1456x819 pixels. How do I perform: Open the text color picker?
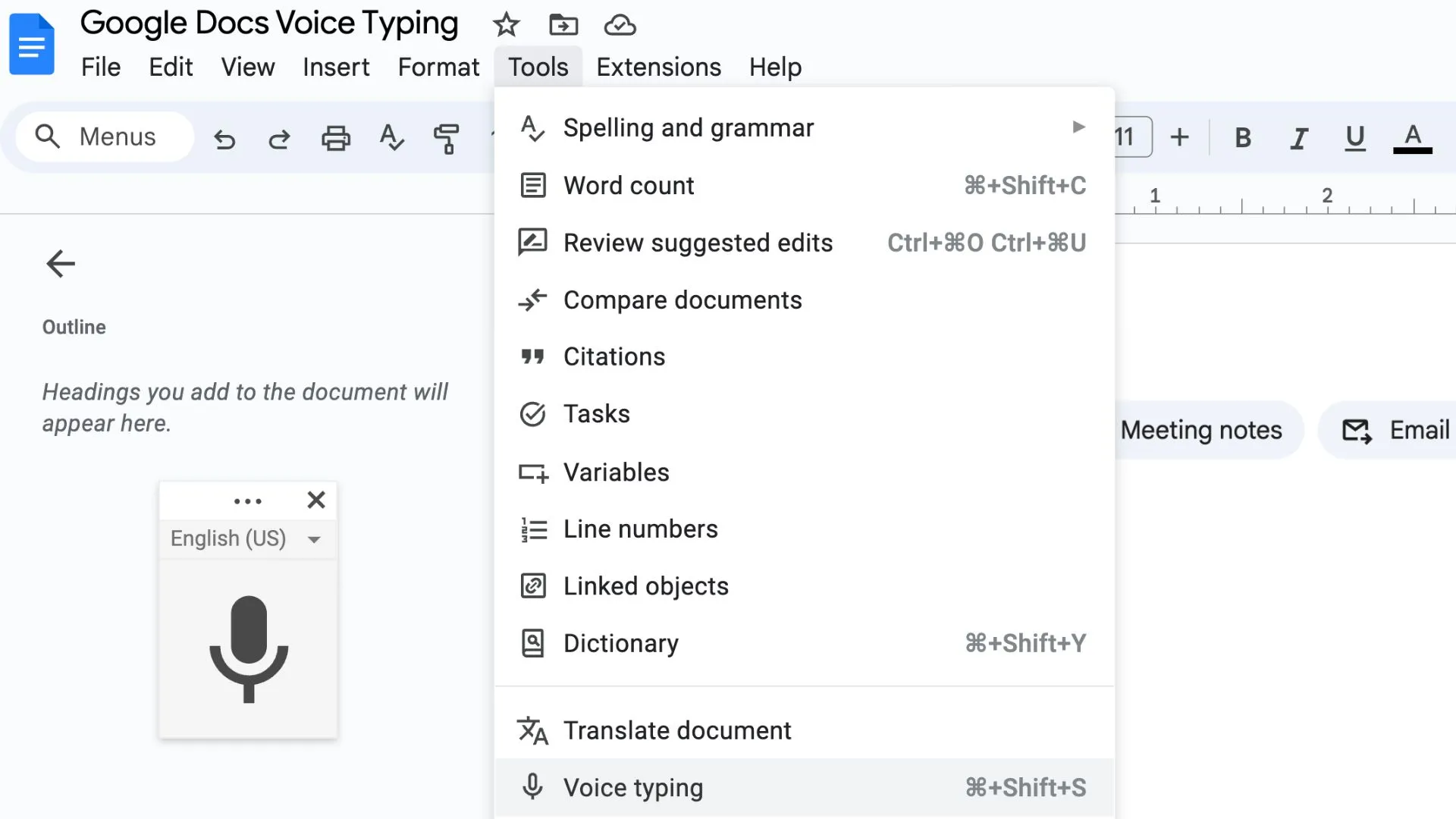tap(1411, 137)
